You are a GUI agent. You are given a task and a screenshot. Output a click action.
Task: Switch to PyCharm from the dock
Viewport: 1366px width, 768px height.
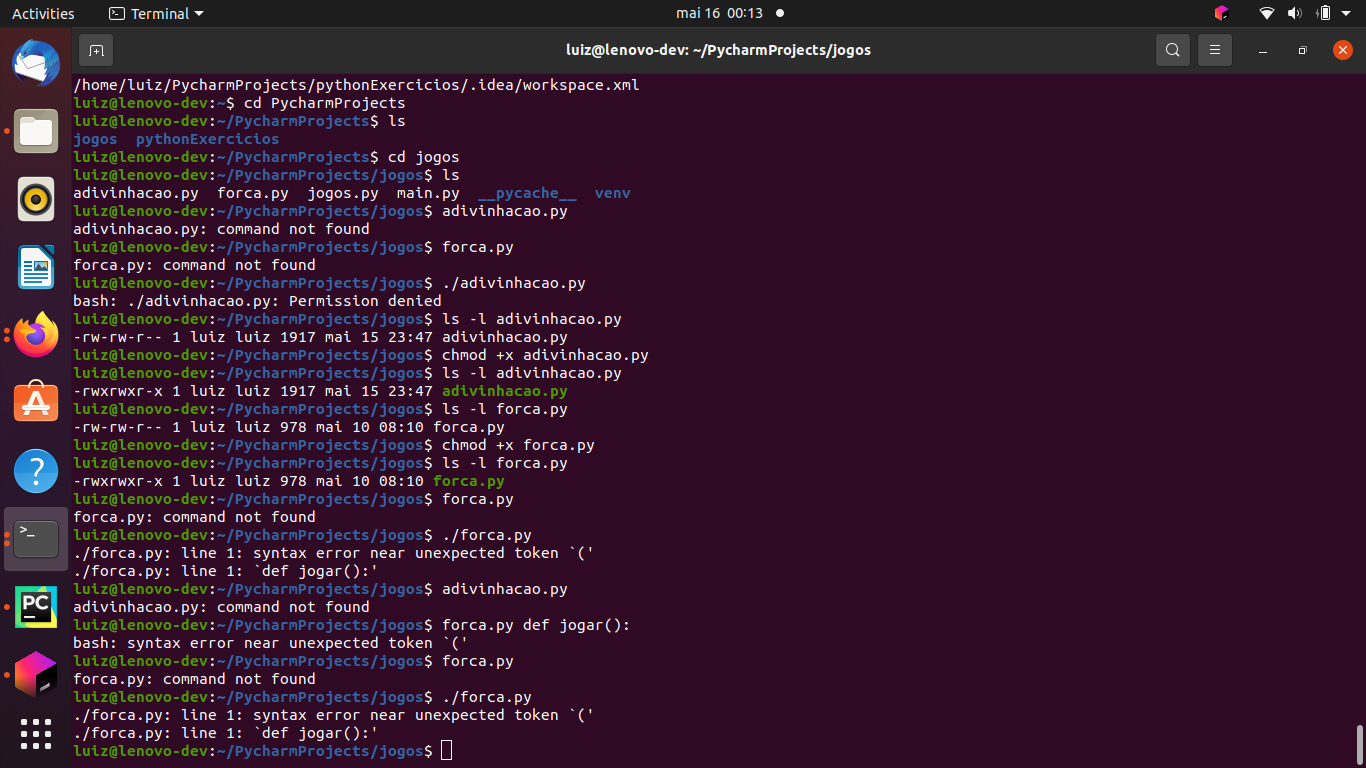click(36, 607)
